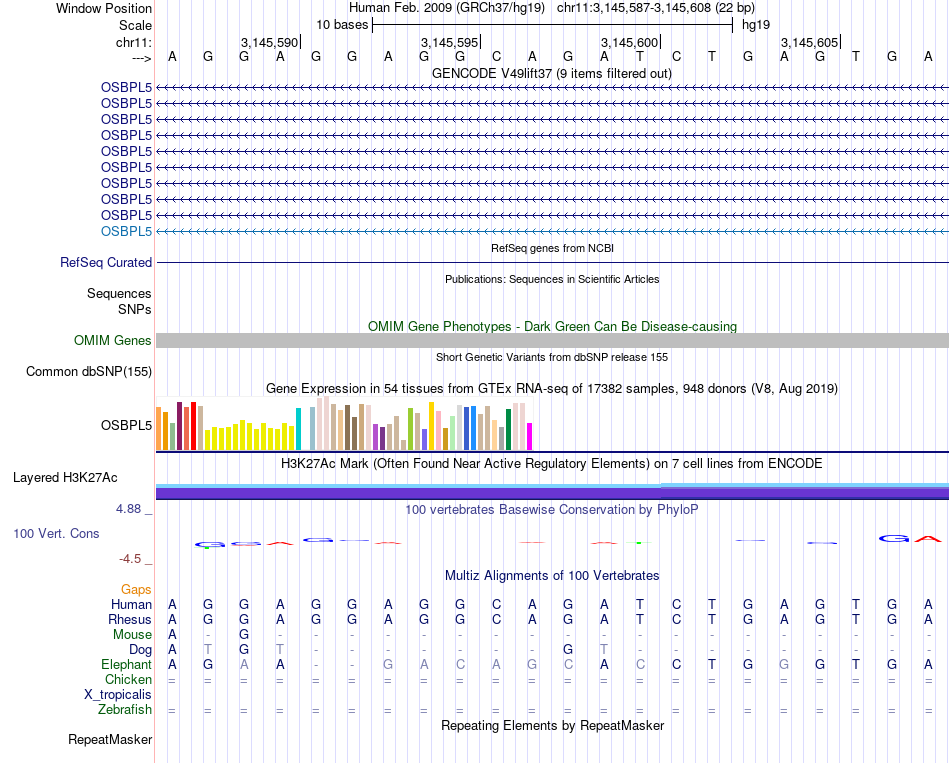The height and width of the screenshot is (763, 950).
Task: Click the large blue G conservation logo letter
Action: point(894,538)
